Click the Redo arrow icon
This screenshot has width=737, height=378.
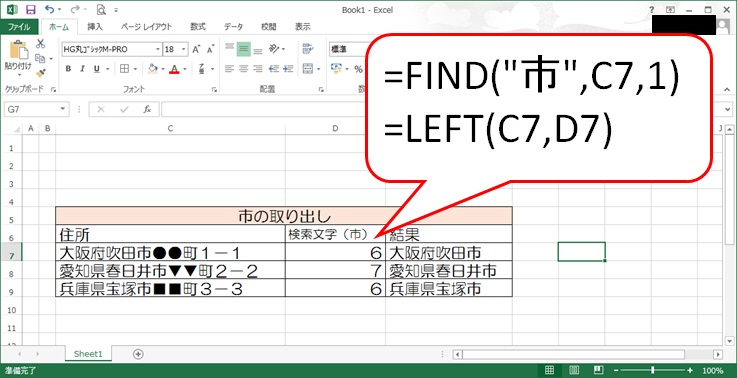coord(75,9)
